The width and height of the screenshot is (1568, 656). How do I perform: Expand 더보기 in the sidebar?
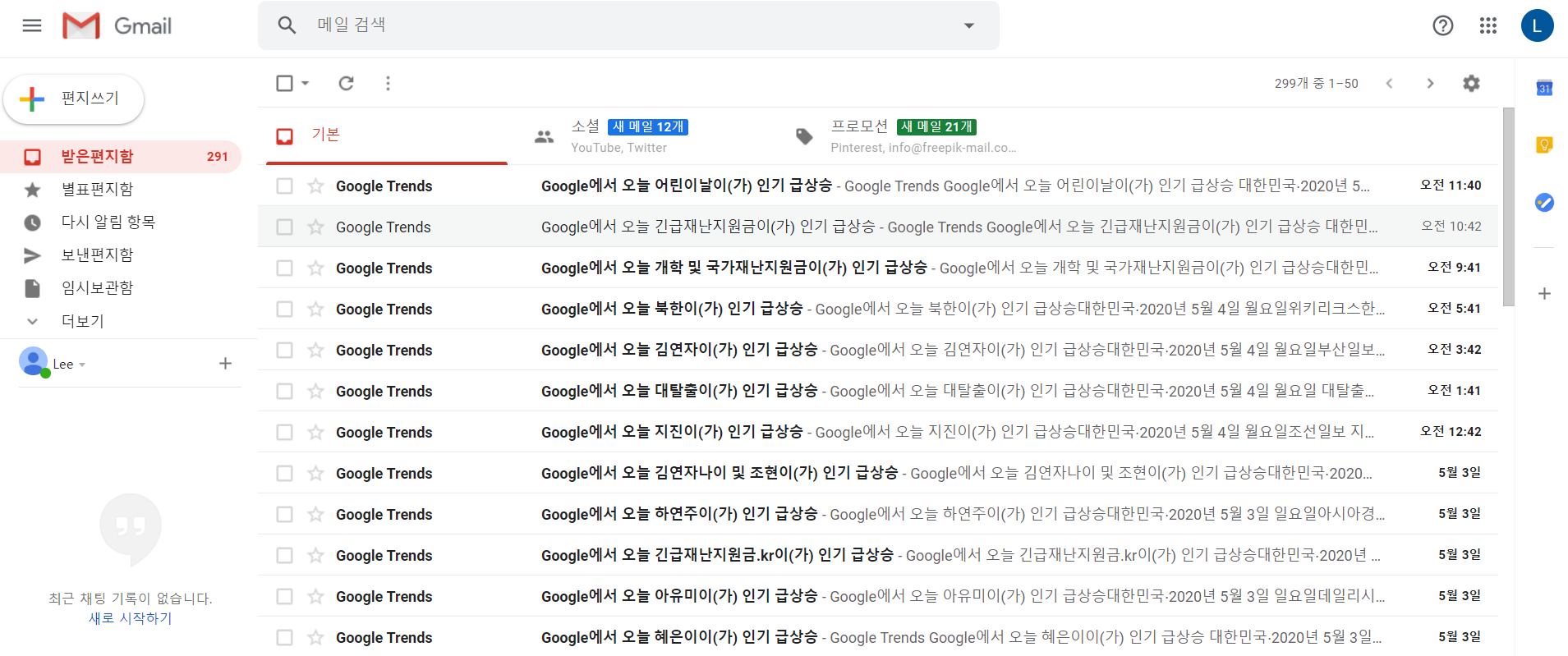click(82, 321)
